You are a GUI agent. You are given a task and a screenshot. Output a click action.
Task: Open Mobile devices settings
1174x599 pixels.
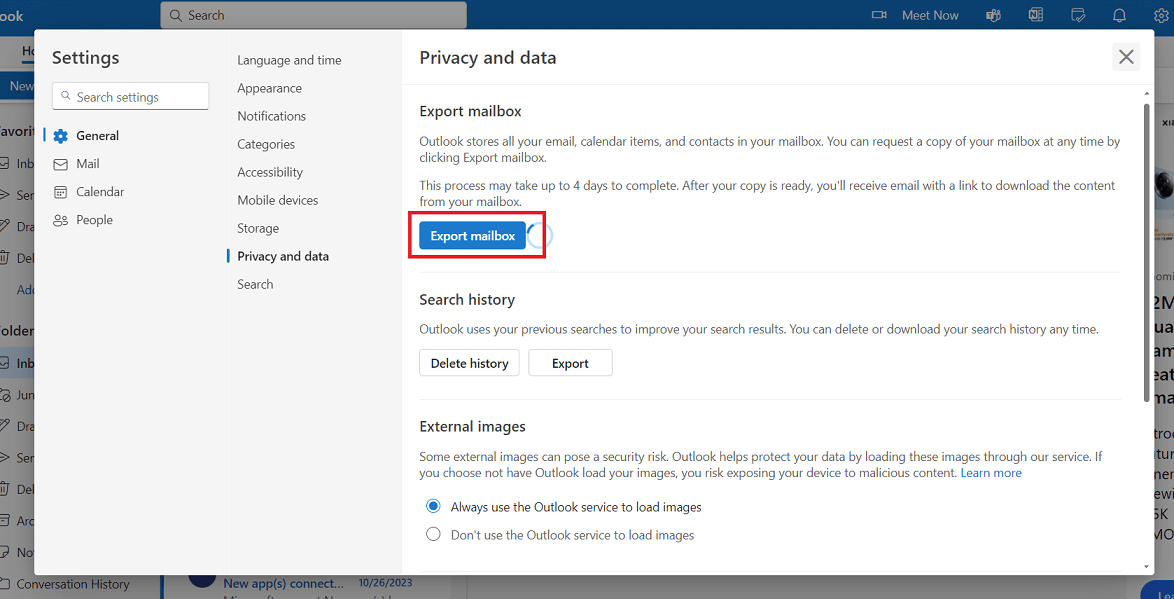[278, 201]
